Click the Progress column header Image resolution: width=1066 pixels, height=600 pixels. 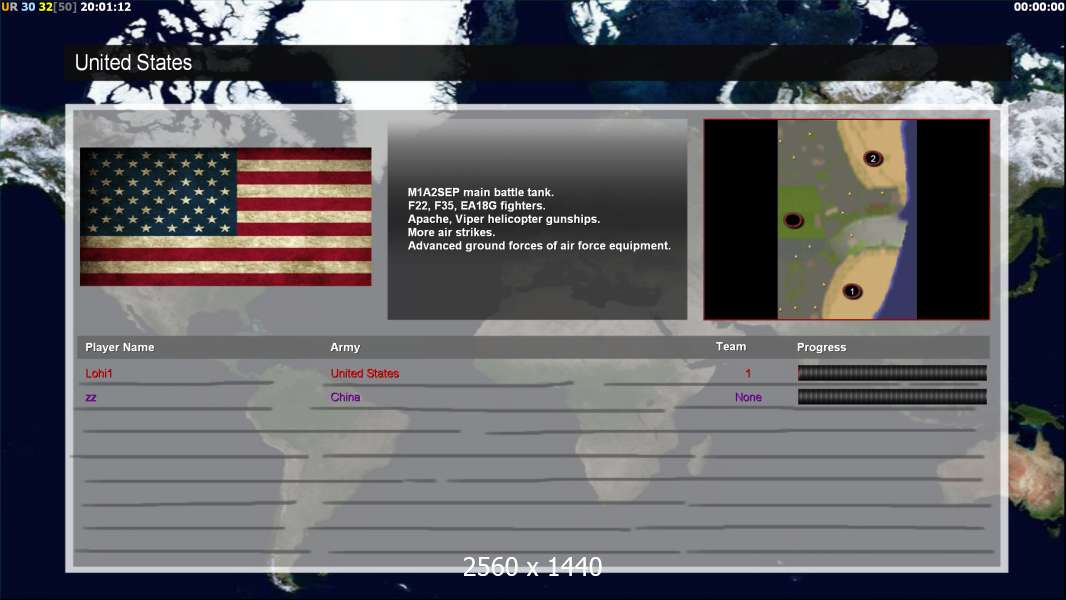[x=821, y=347]
